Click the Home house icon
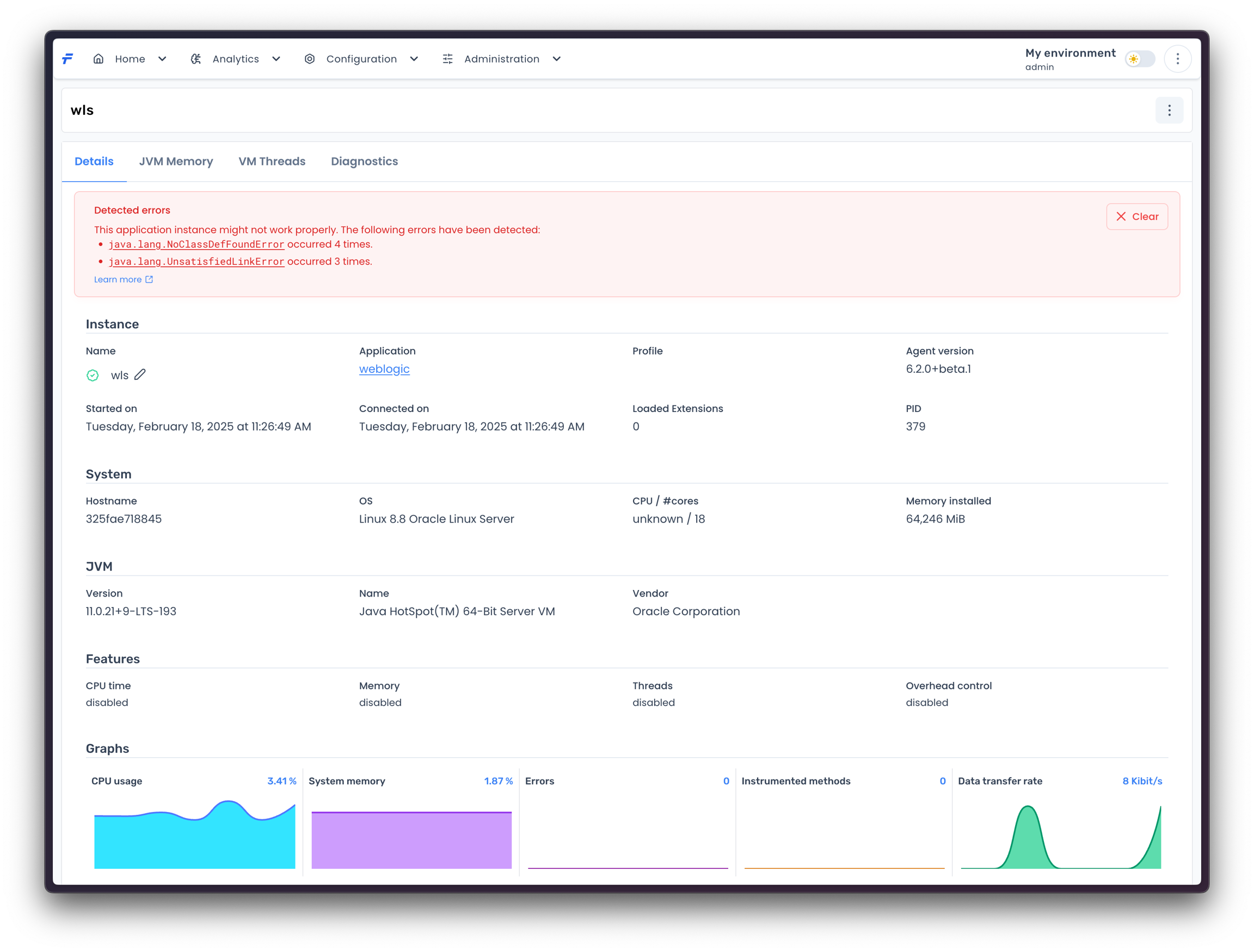Screen dimensions: 1254x952 tap(99, 59)
